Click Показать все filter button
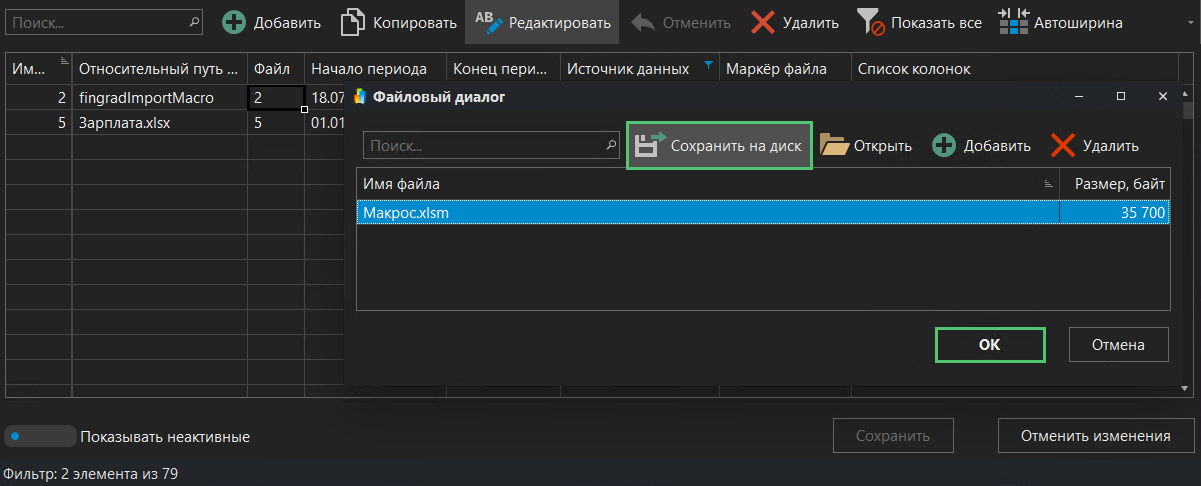This screenshot has height=486, width=1201. (x=919, y=22)
